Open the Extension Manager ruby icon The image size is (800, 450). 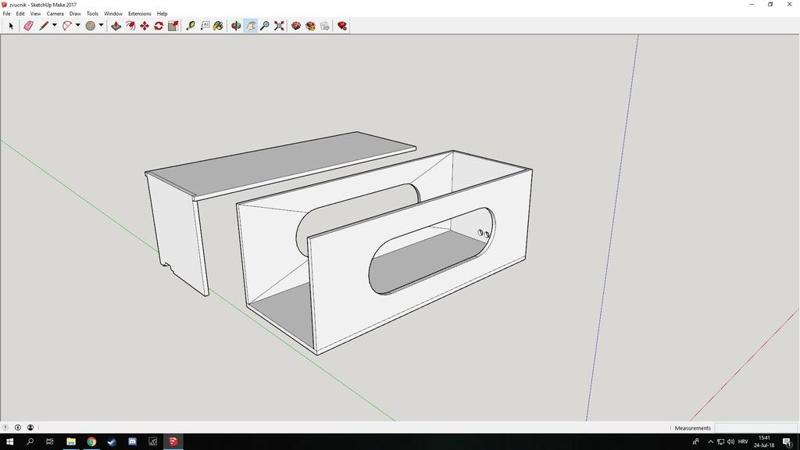point(342,26)
